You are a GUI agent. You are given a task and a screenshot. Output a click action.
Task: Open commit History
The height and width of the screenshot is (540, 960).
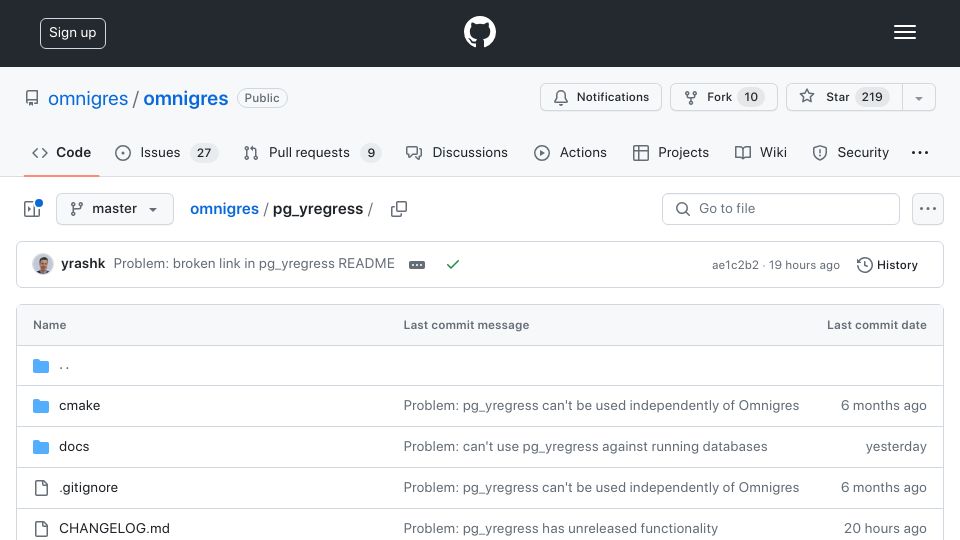pyautogui.click(x=888, y=265)
